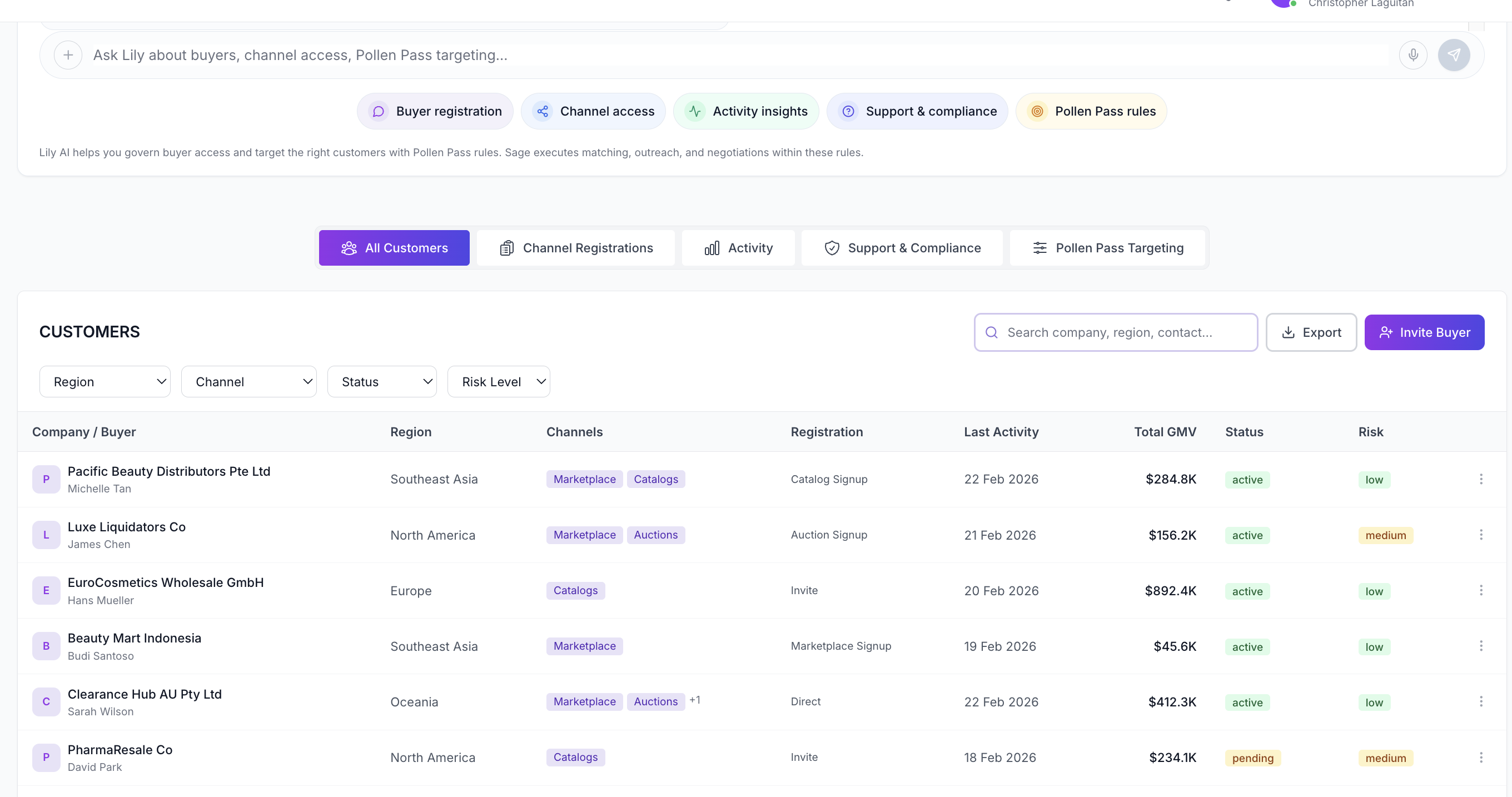The width and height of the screenshot is (1512, 797).
Task: Click the $892.4K GMV value
Action: (1170, 590)
